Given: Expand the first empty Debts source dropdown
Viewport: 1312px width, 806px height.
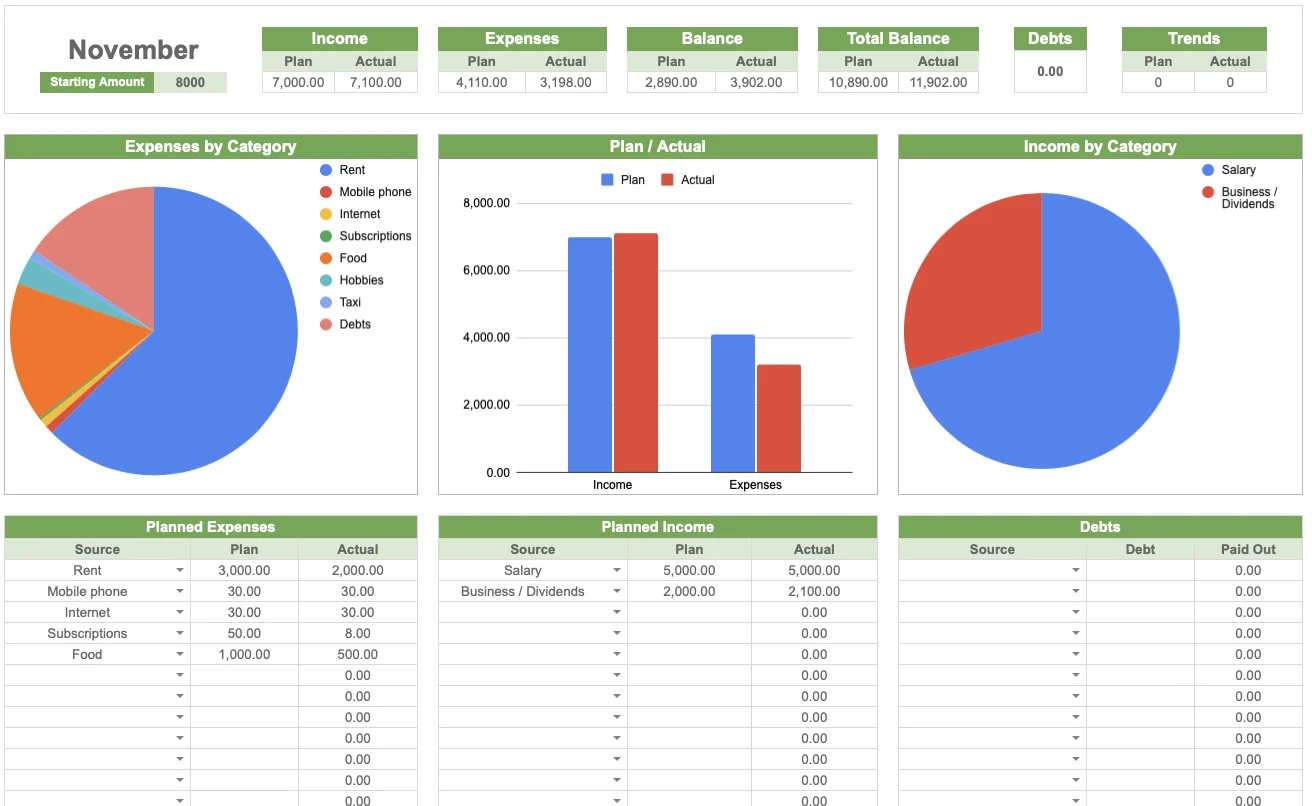Looking at the screenshot, I should [1074, 570].
